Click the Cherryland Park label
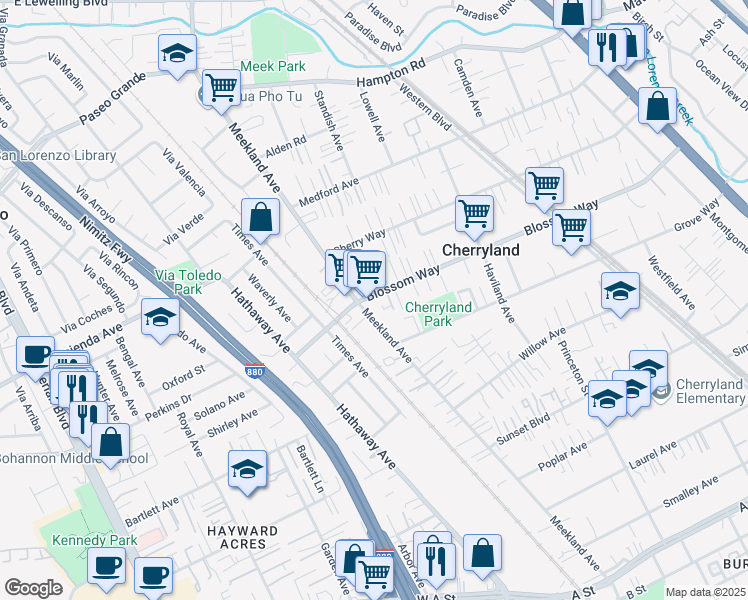748x600 pixels. [x=438, y=314]
